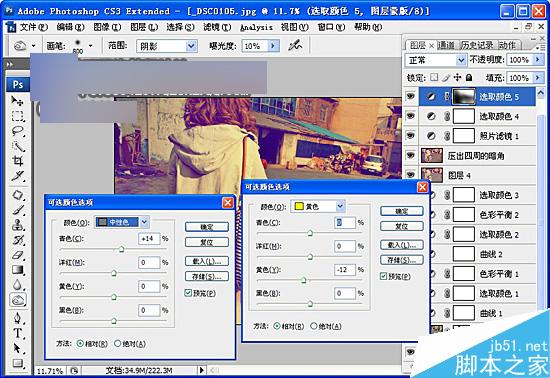Click 确定 in 中性色 dialog

click(207, 227)
